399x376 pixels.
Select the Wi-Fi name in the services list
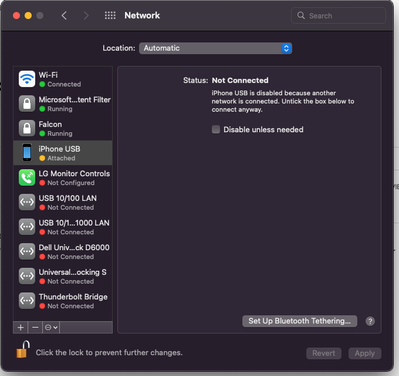48,75
